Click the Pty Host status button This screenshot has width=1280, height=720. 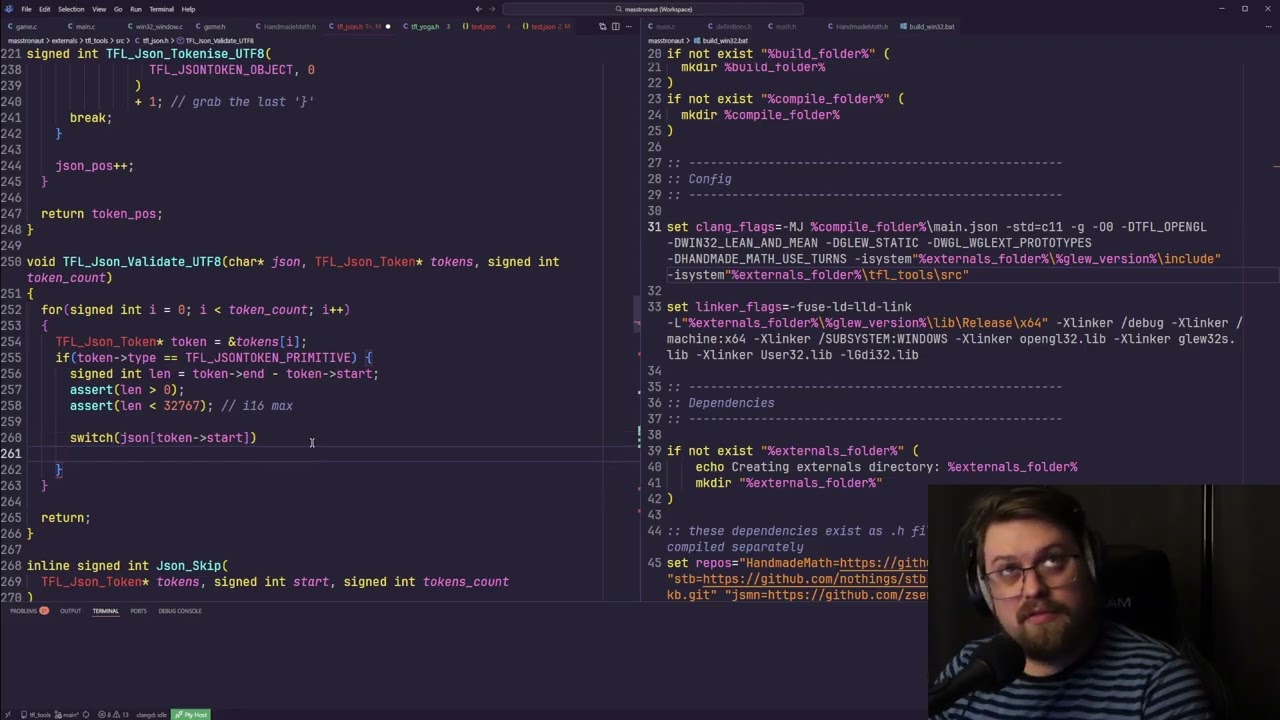(x=191, y=715)
